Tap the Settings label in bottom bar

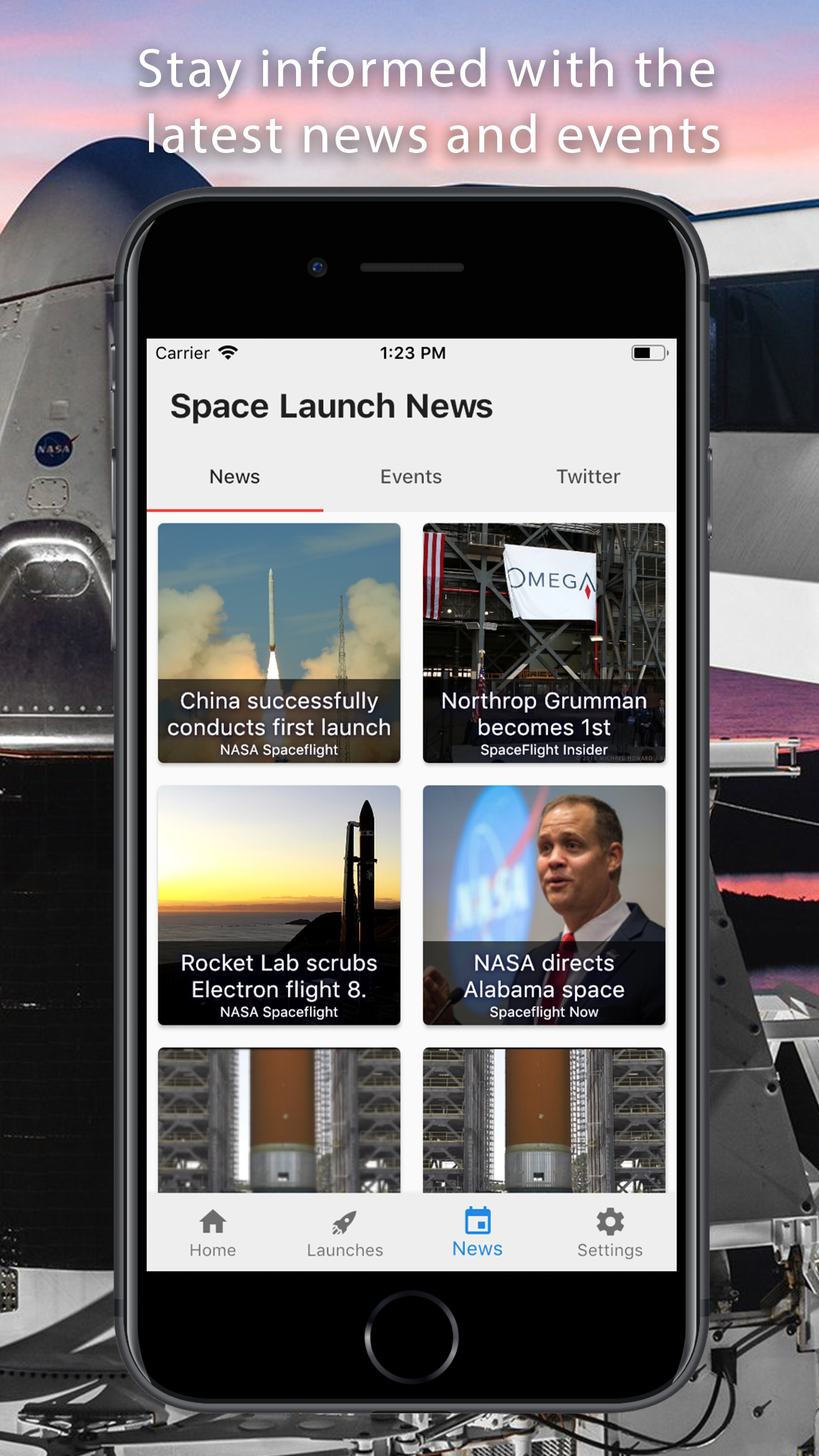pos(610,1250)
